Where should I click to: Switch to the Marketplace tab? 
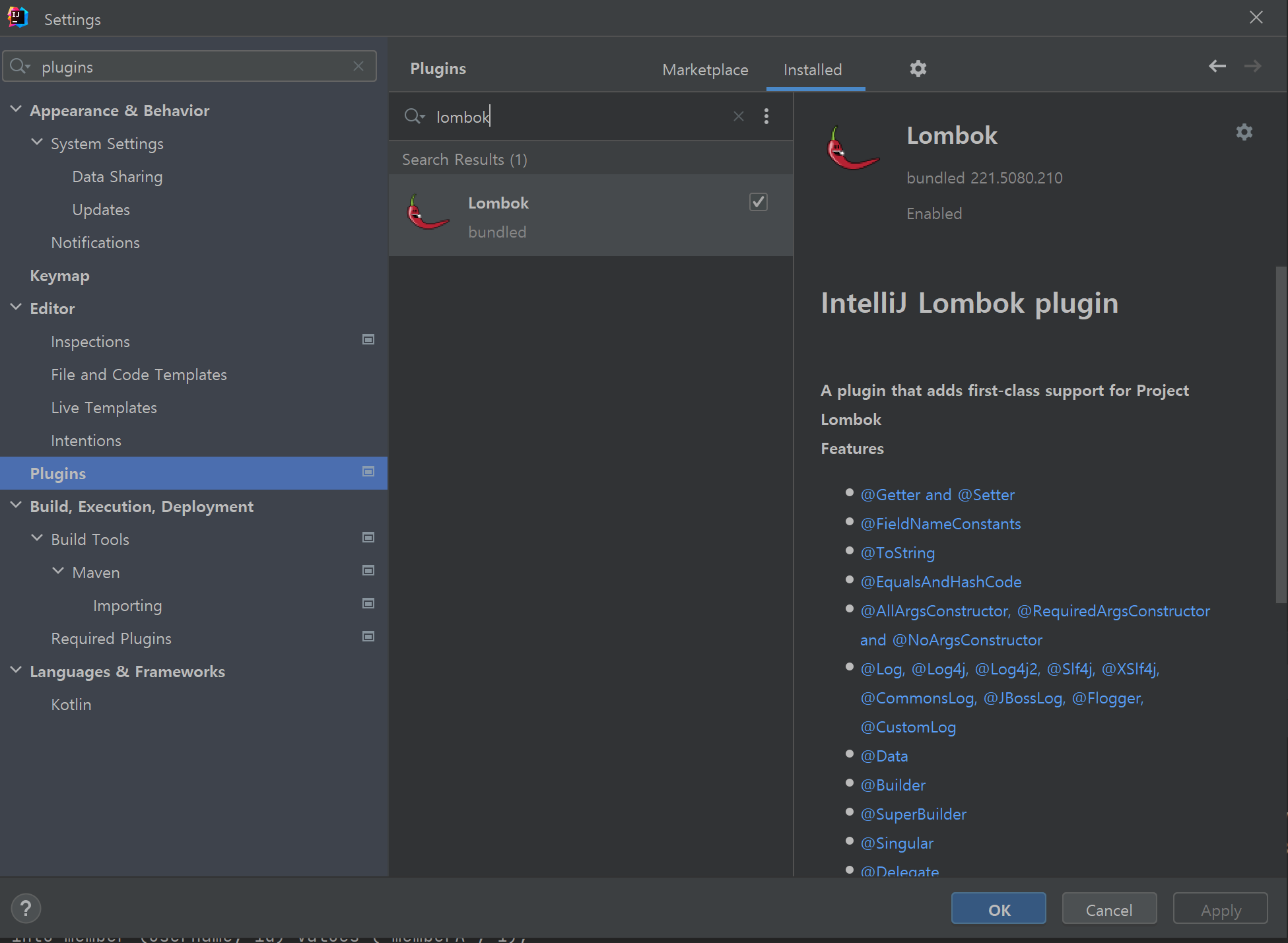[705, 70]
